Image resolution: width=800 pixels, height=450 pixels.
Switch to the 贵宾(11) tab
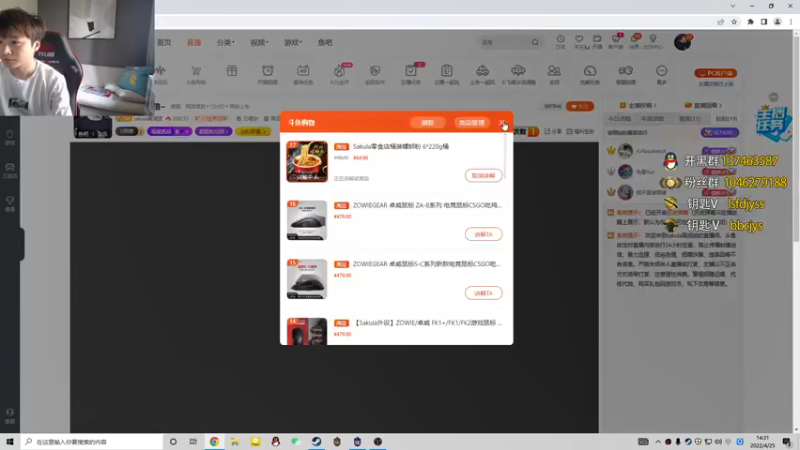690,119
